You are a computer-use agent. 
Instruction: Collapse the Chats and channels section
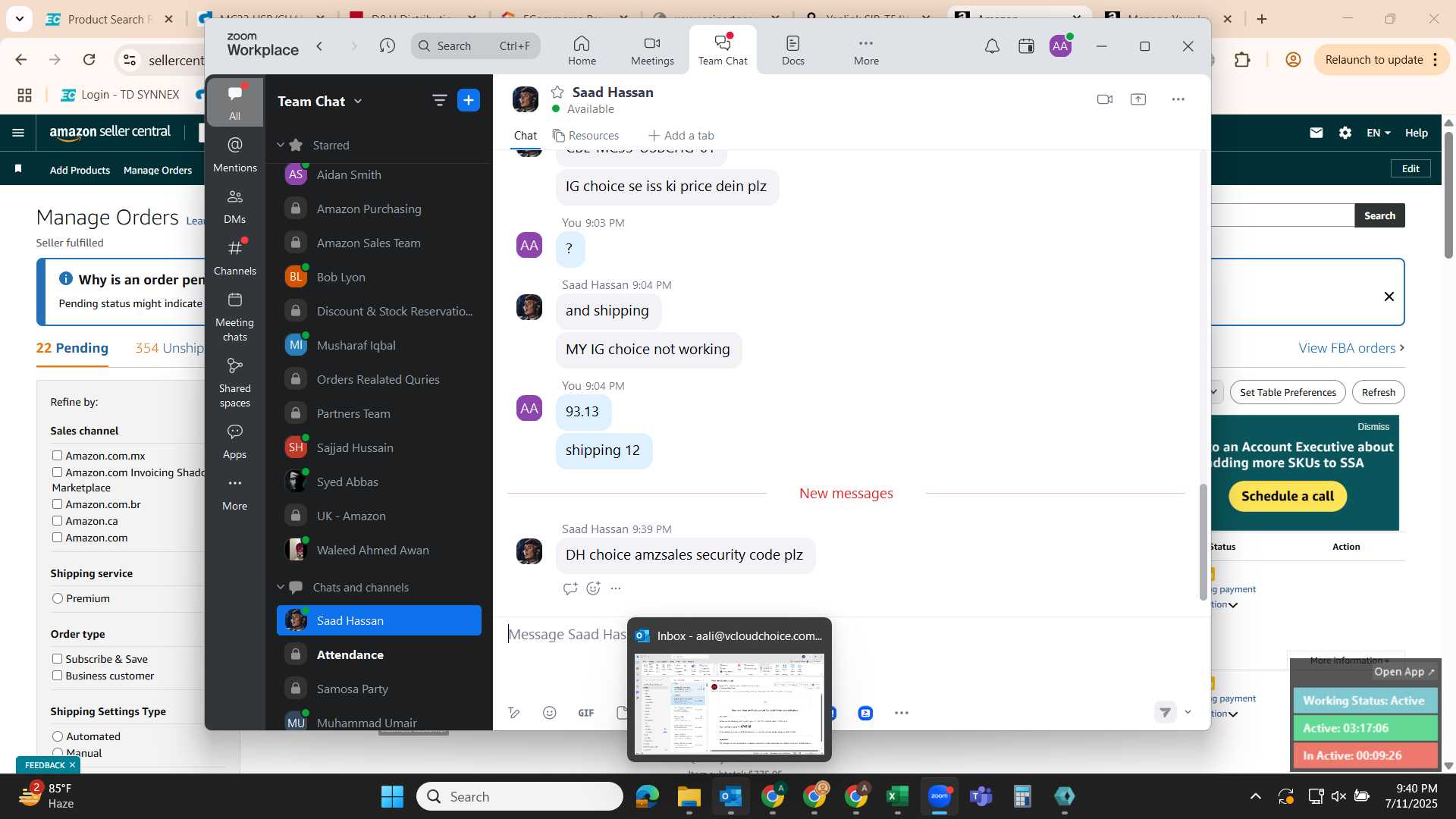(280, 587)
